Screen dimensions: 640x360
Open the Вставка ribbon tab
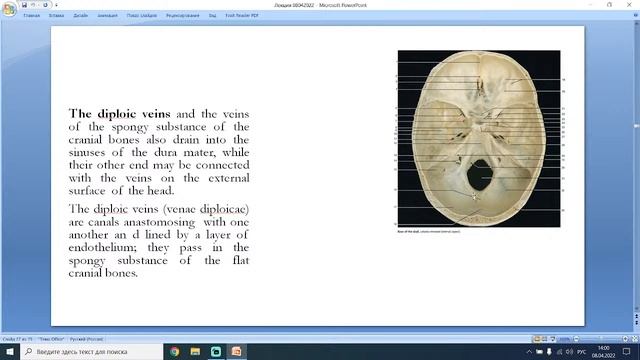point(56,16)
